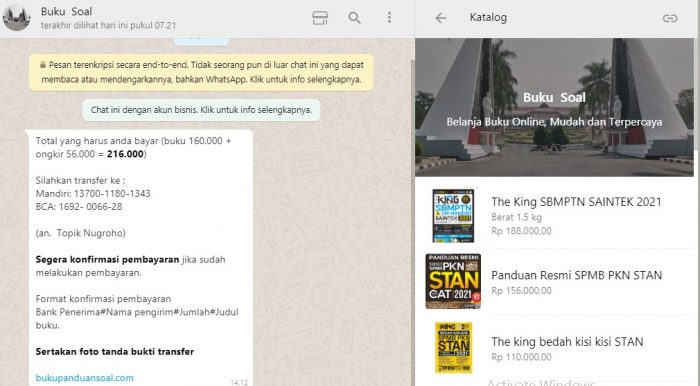Click the catalog cover banner image
700x386 pixels.
(554, 107)
